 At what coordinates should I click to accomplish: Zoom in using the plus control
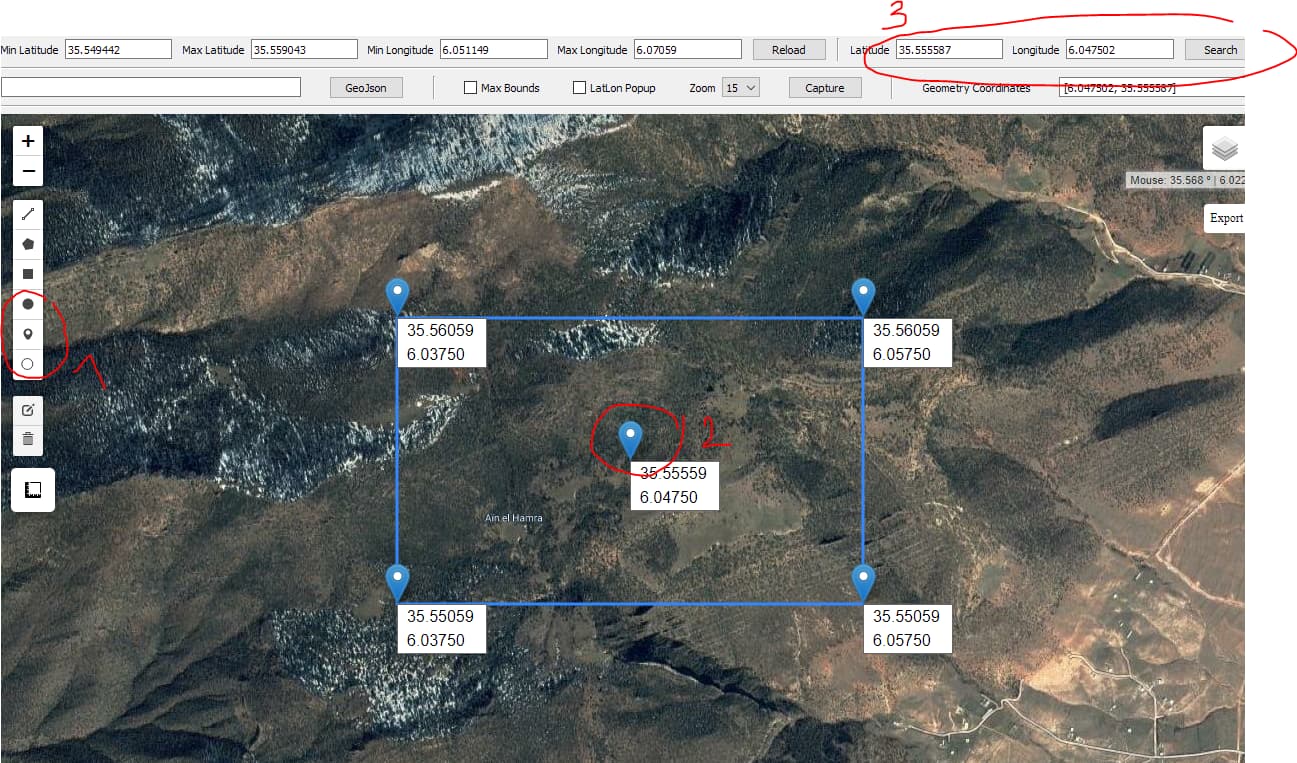(28, 140)
